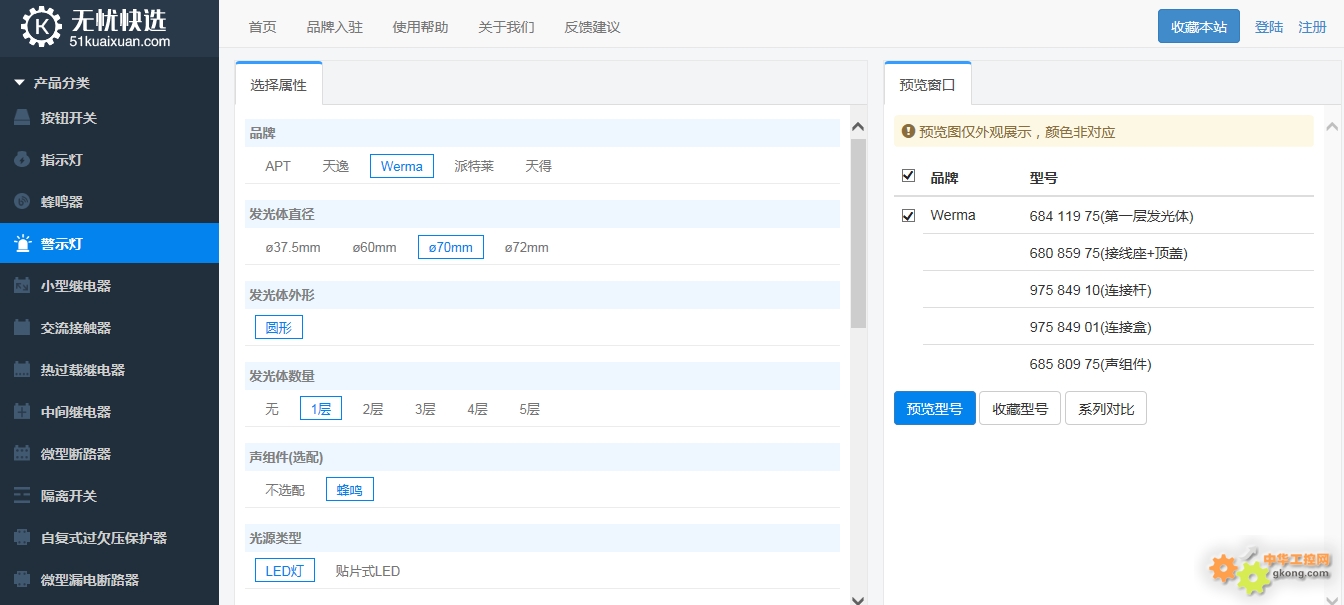
Task: Toggle the 圆形 shape option
Action: (279, 327)
